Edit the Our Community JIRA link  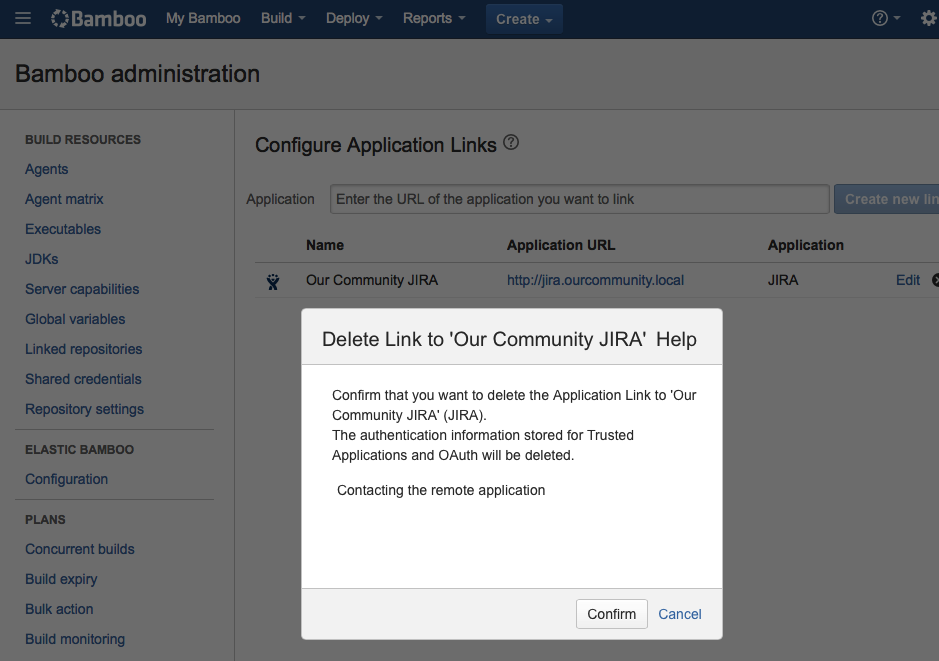[x=907, y=280]
